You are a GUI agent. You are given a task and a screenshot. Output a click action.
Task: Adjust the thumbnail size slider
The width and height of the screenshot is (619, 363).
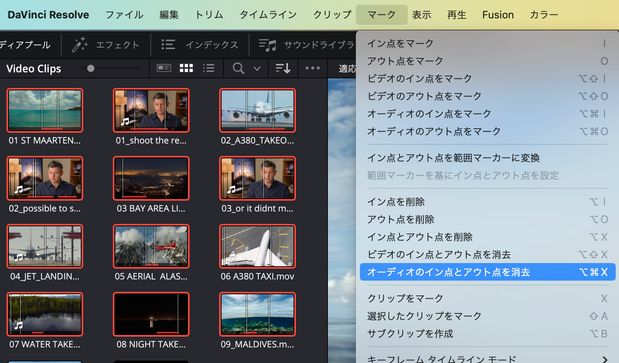[90, 68]
